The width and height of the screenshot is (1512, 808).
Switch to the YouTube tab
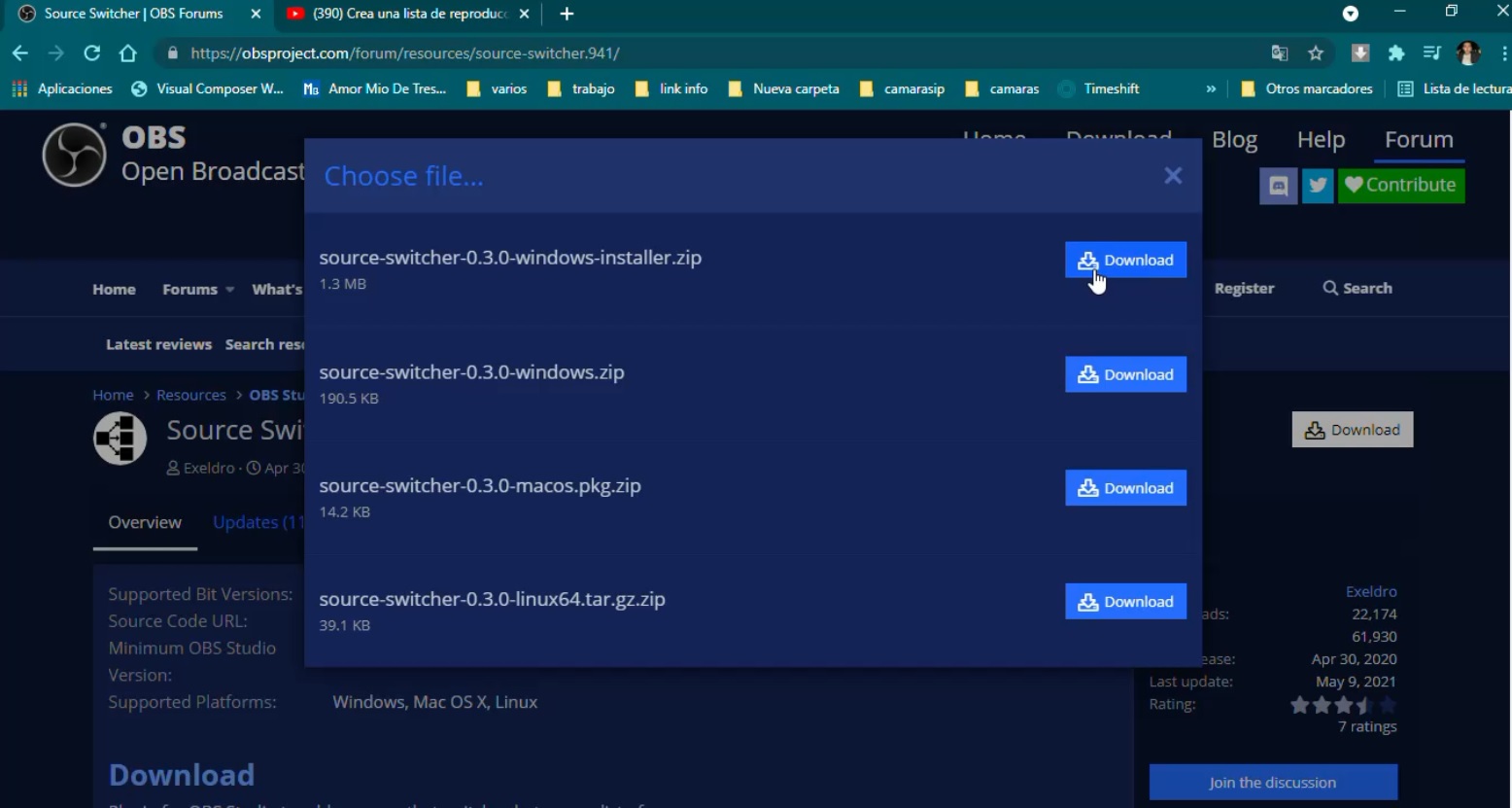pos(408,14)
